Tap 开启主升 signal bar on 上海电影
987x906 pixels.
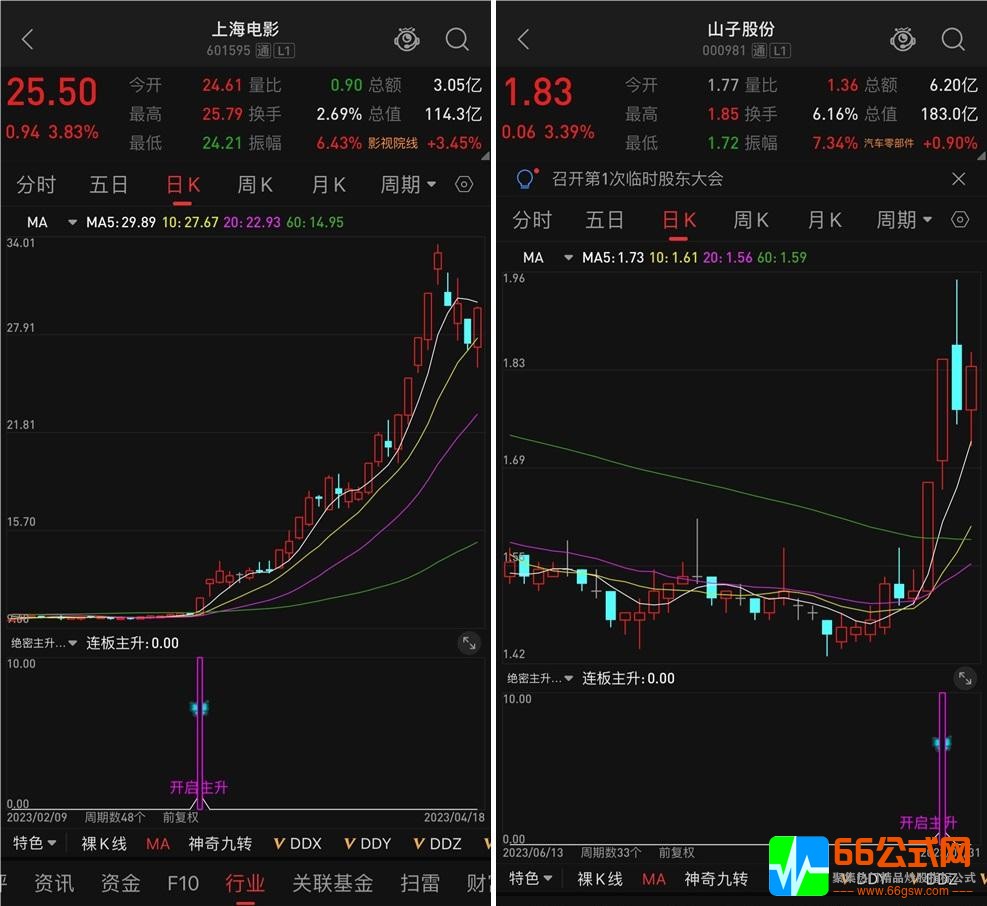(x=200, y=733)
